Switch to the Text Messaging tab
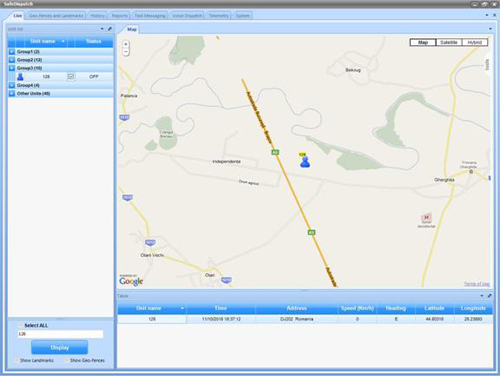The image size is (500, 376). 150,16
